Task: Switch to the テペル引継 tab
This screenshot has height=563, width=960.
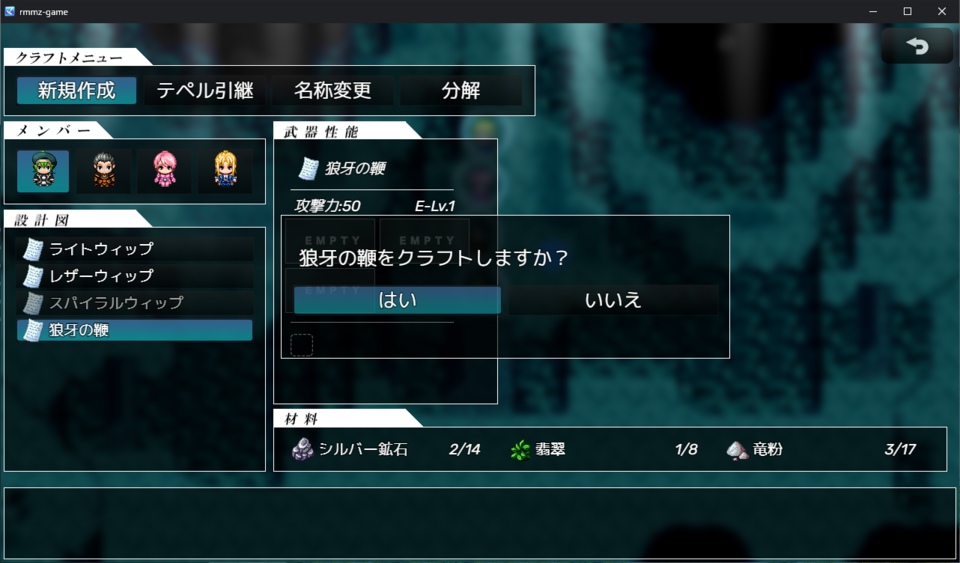Action: click(205, 91)
